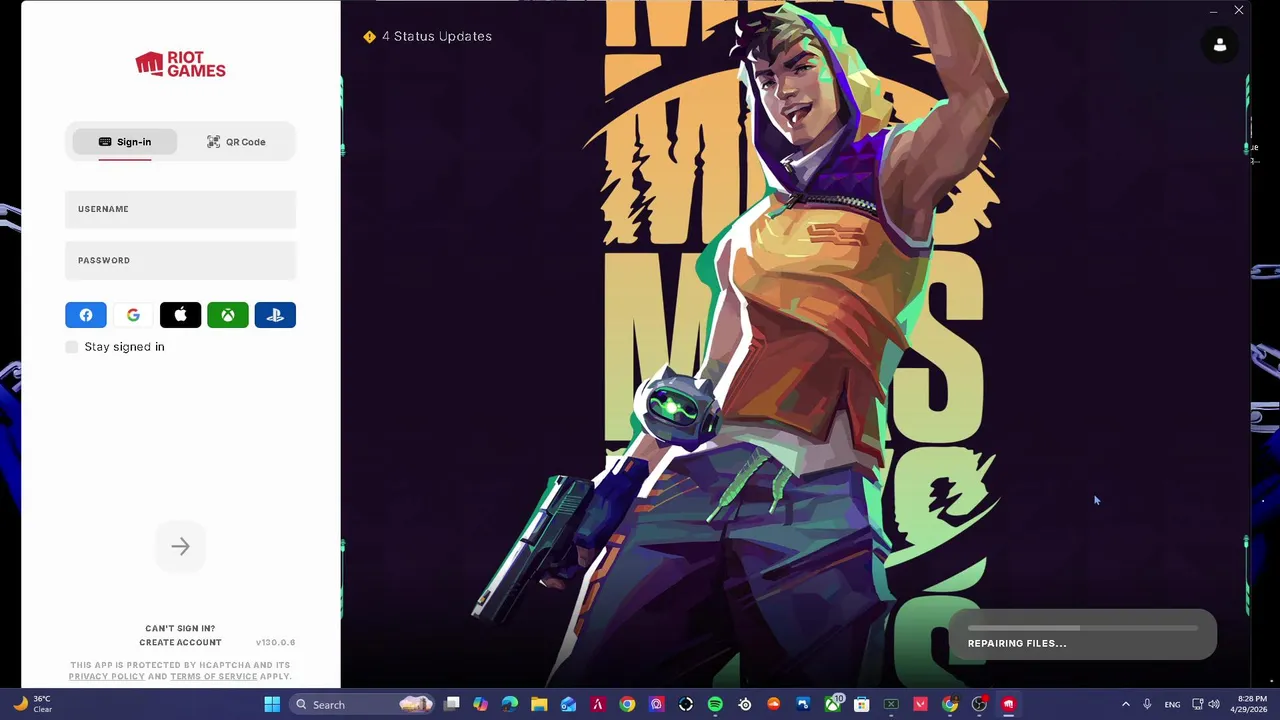Open SoundCloud from the taskbar
This screenshot has width=1280, height=720.
coord(774,704)
